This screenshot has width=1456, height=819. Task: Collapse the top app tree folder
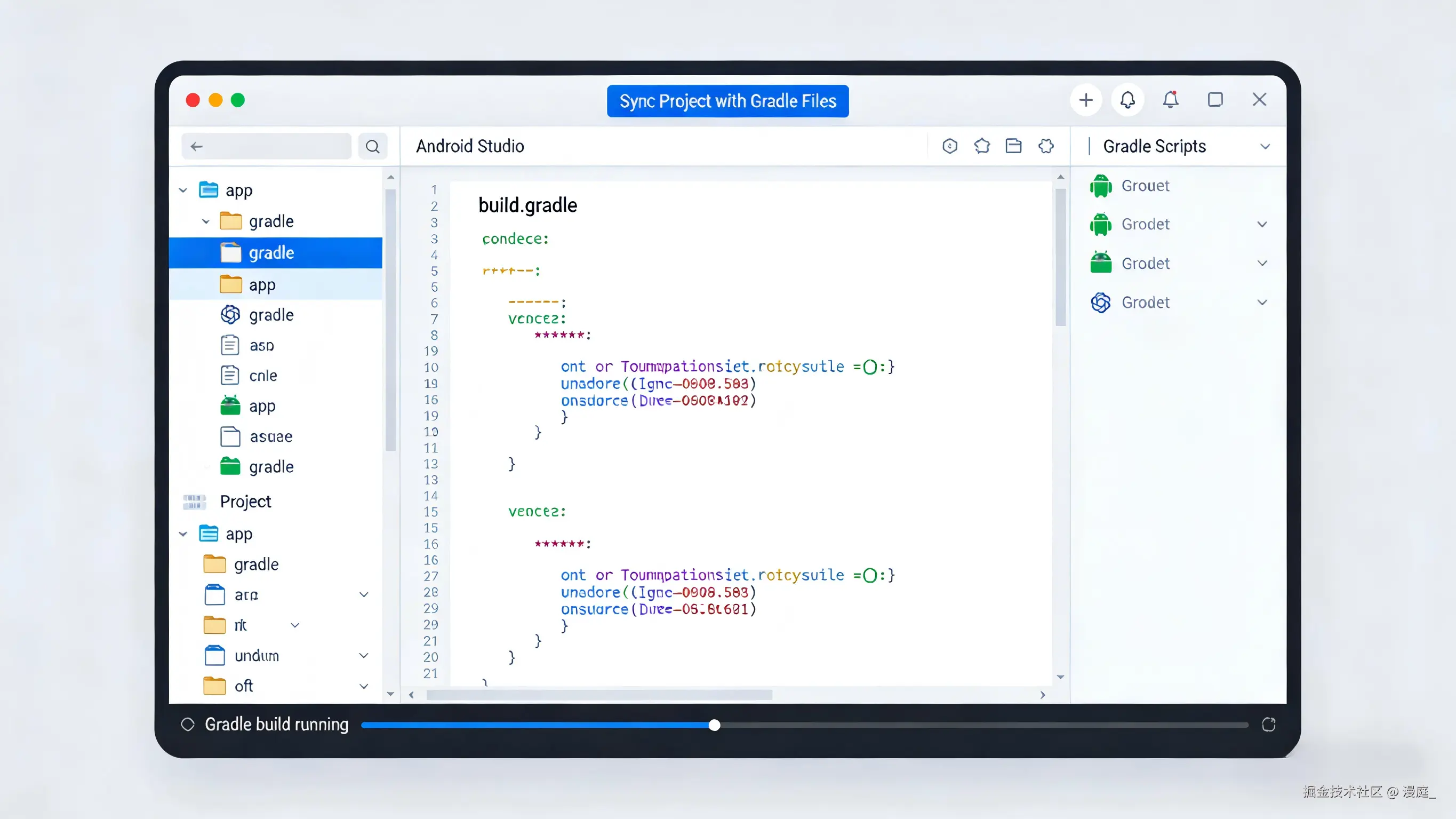[x=183, y=190]
